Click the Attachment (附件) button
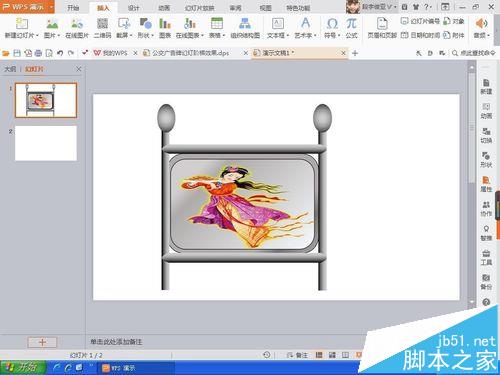 click(x=454, y=35)
